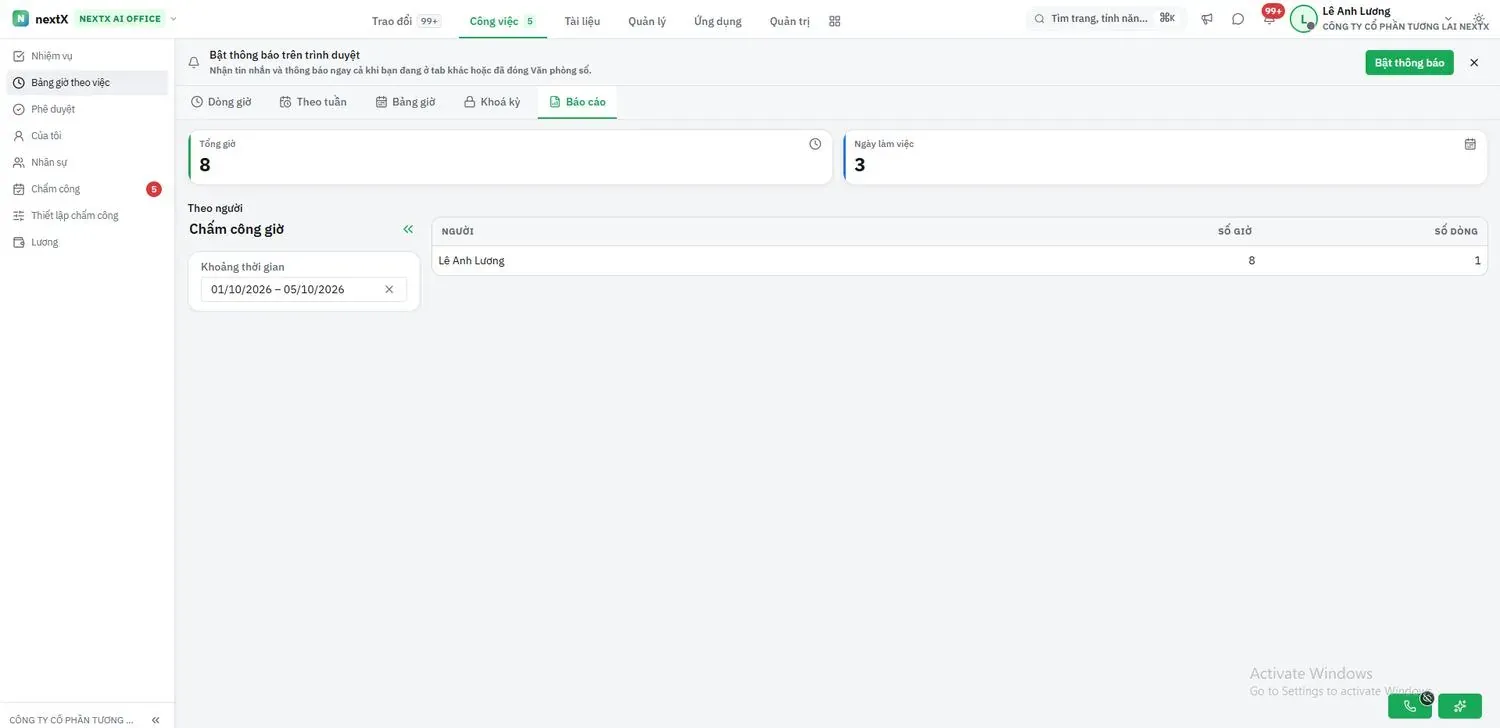Collapse the Chấm công giờ filter panel

[408, 229]
